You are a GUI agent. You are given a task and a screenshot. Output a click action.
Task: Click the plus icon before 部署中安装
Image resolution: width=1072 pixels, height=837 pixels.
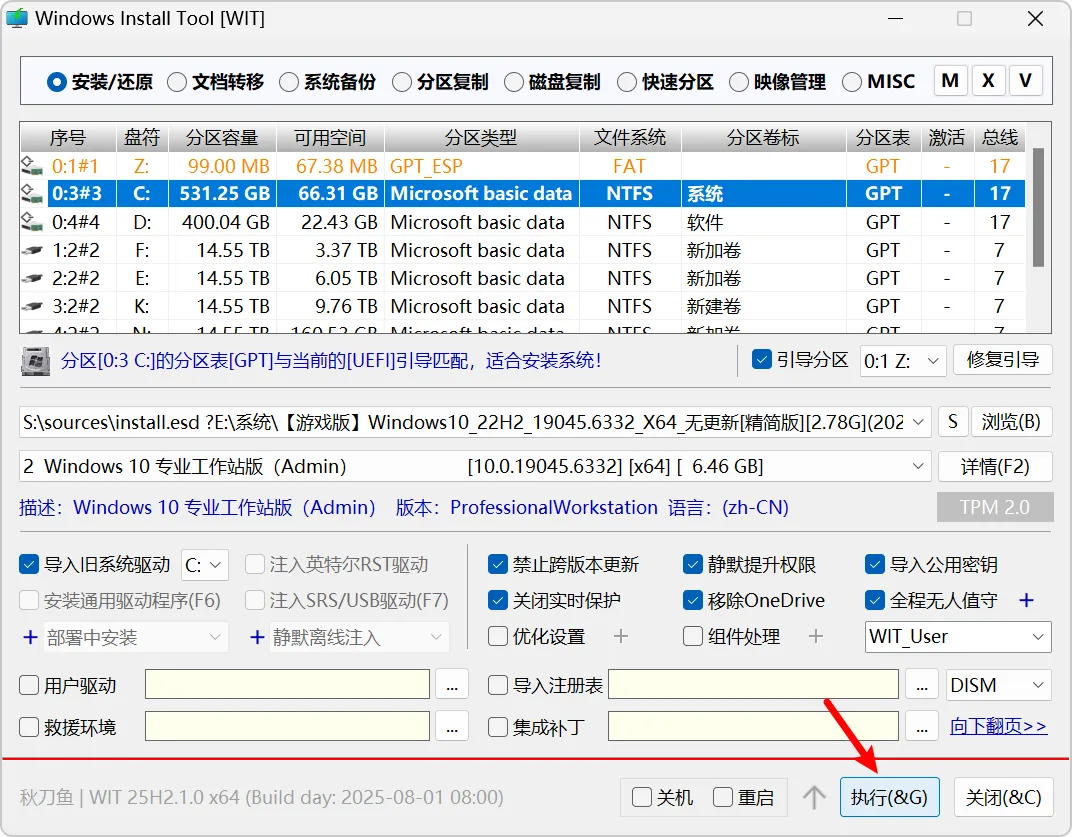tap(30, 637)
